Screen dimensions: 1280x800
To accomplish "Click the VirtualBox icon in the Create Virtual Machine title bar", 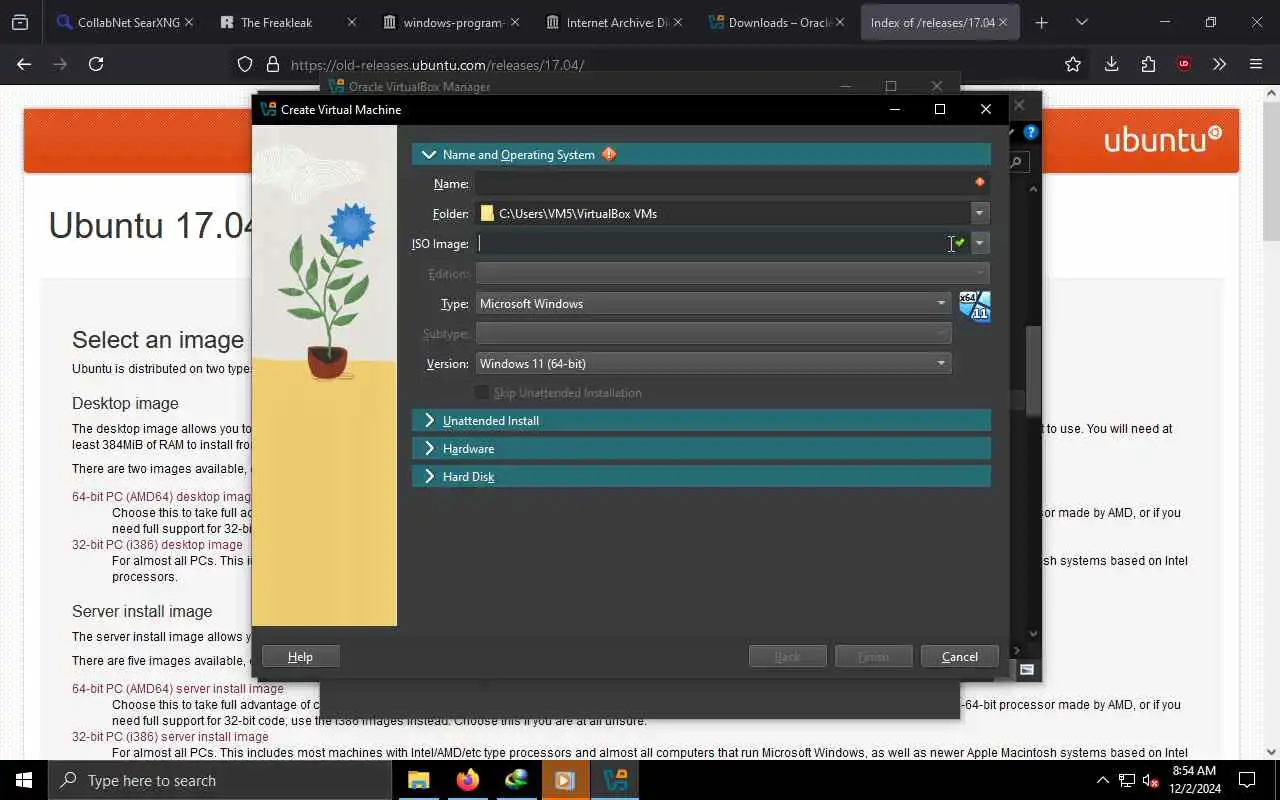I will click(268, 109).
